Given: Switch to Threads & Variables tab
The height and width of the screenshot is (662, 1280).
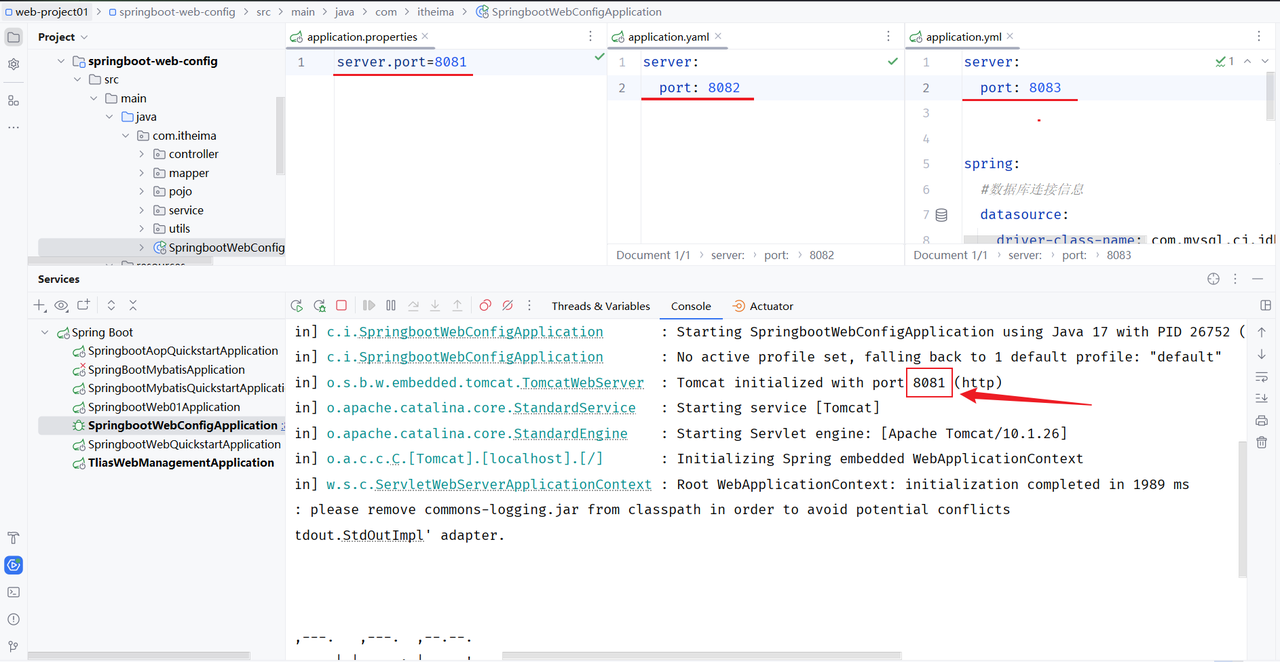Looking at the screenshot, I should [601, 306].
